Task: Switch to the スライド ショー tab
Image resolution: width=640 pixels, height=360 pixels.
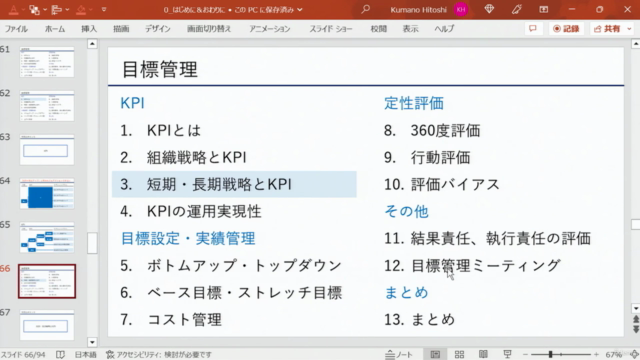Action: click(331, 29)
